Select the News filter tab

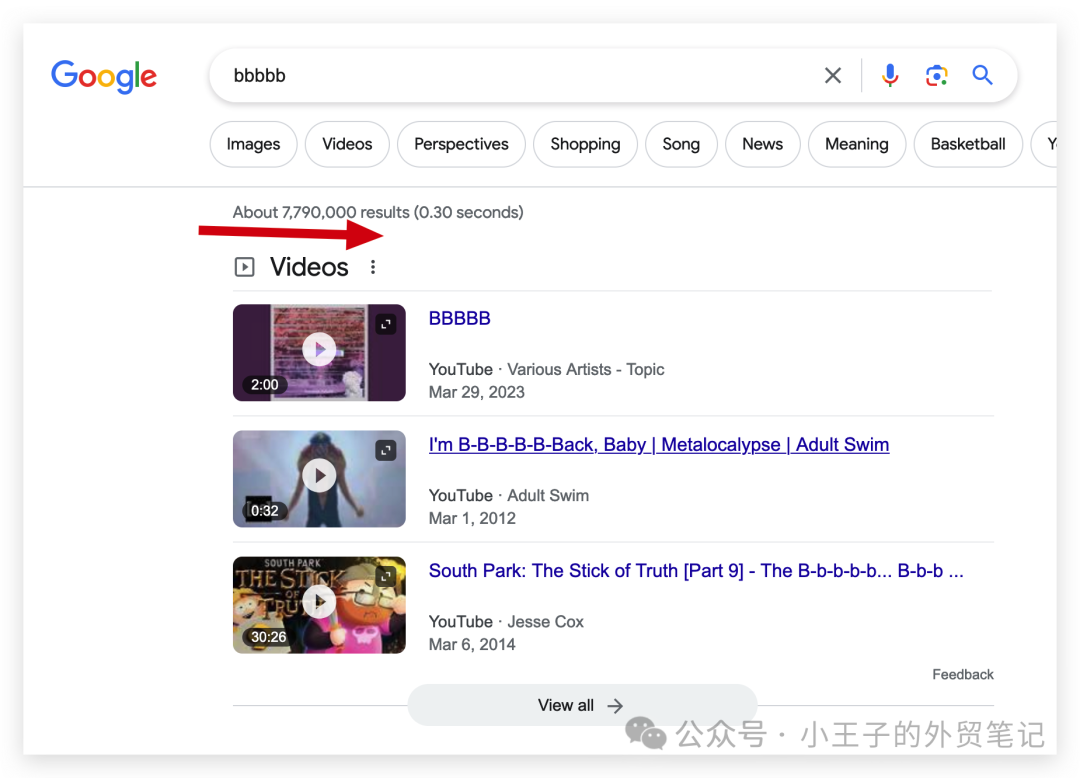762,144
